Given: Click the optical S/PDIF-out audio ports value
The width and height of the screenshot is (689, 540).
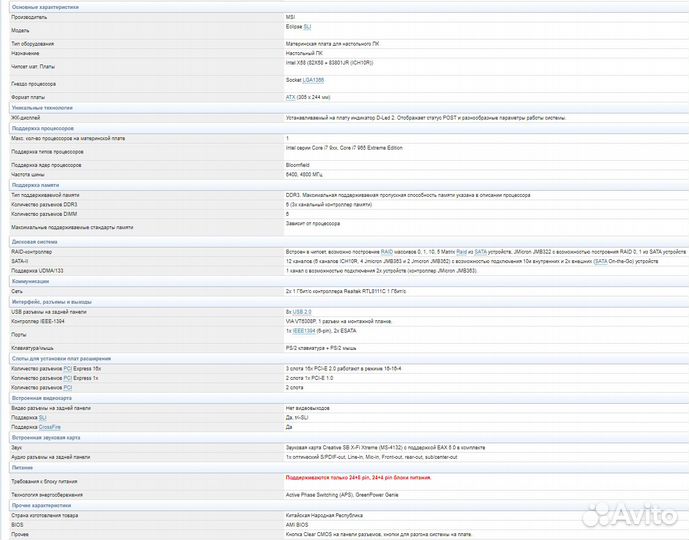Looking at the screenshot, I should pyautogui.click(x=371, y=457).
